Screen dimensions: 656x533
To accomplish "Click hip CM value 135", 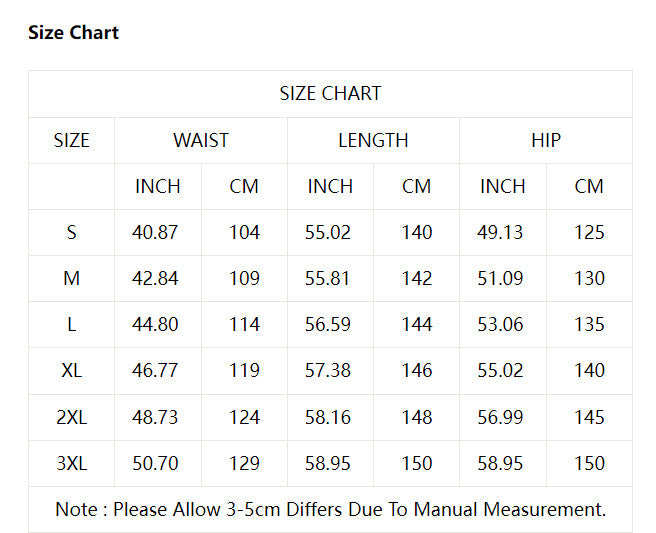I will [x=589, y=325].
